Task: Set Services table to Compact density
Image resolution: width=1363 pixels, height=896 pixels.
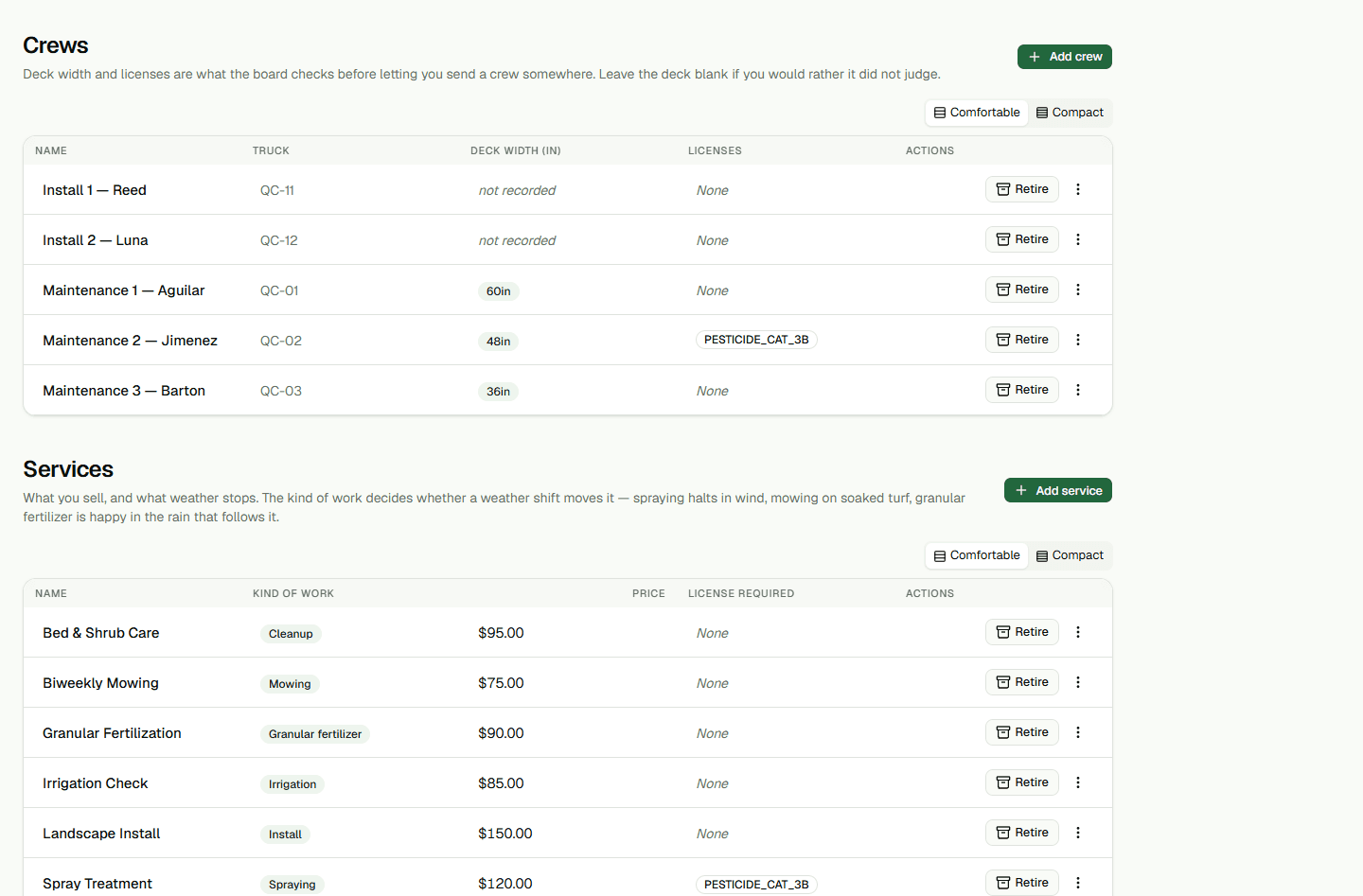Action: point(1070,555)
